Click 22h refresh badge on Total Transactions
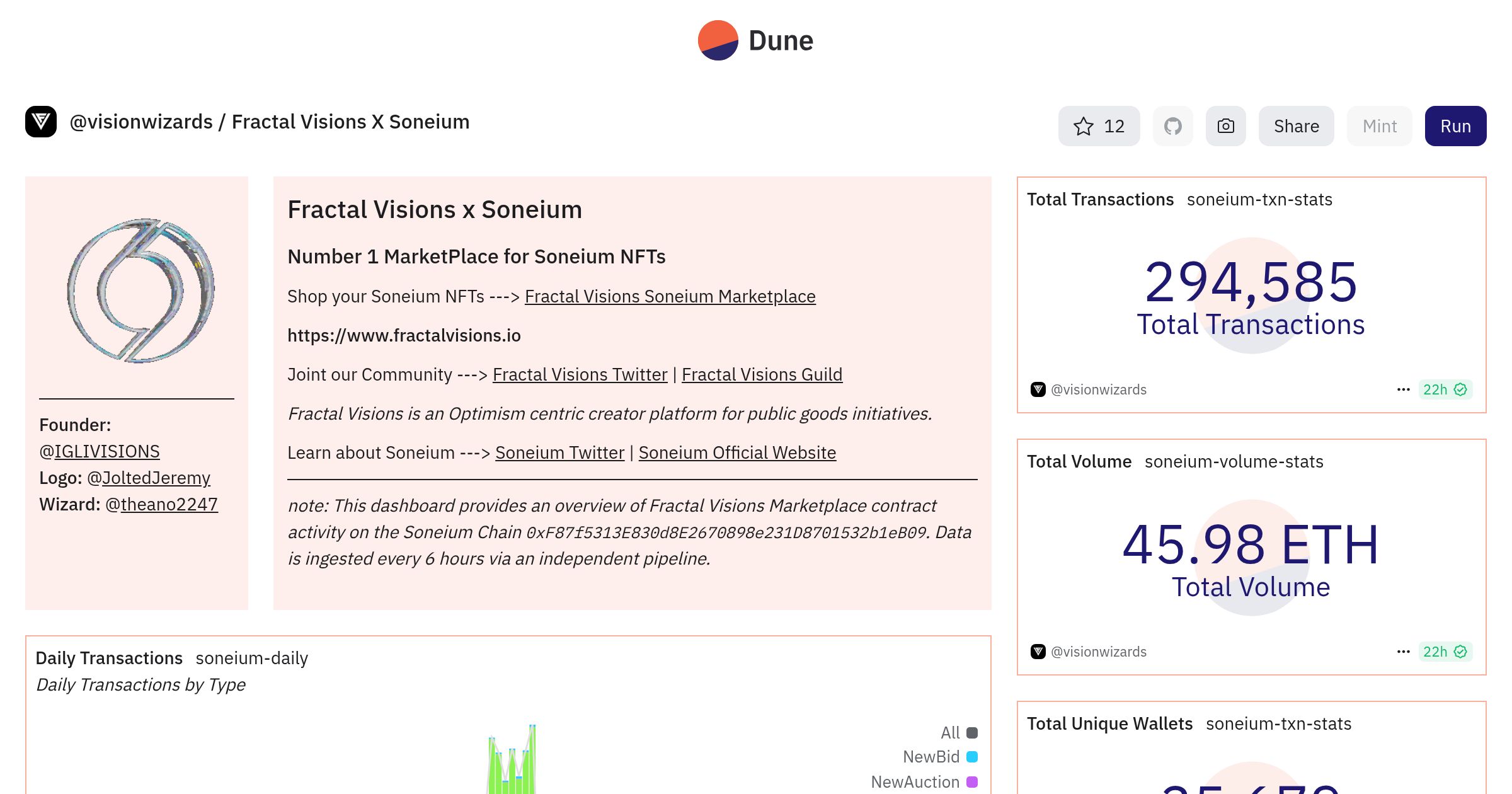The width and height of the screenshot is (1512, 794). 1445,389
